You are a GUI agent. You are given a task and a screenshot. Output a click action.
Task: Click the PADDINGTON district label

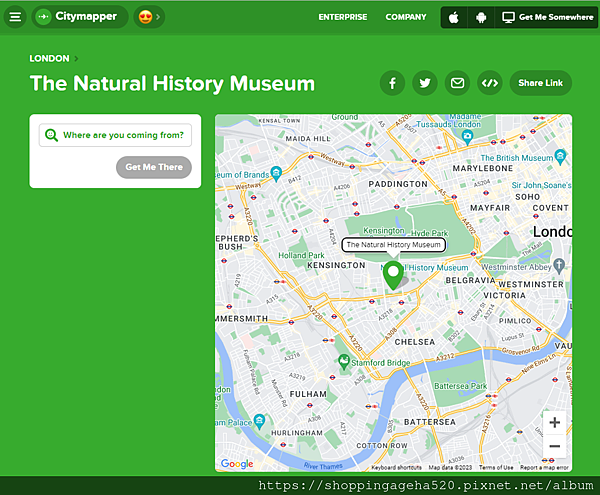[x=398, y=184]
